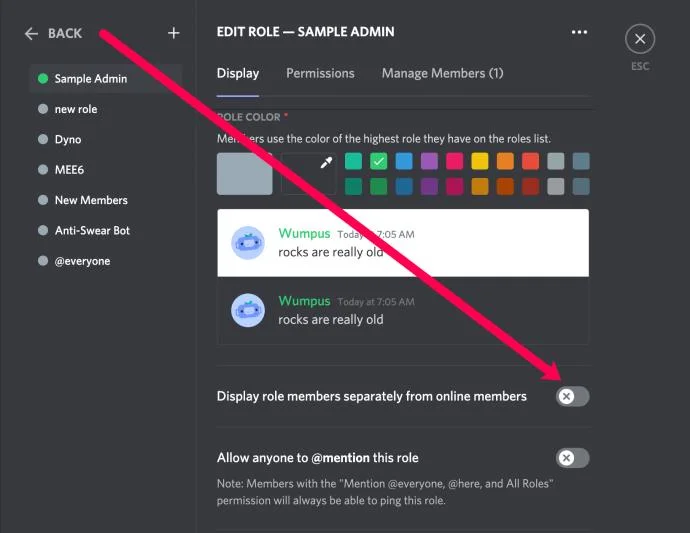Pick the teal color swatch in top row

[353, 161]
